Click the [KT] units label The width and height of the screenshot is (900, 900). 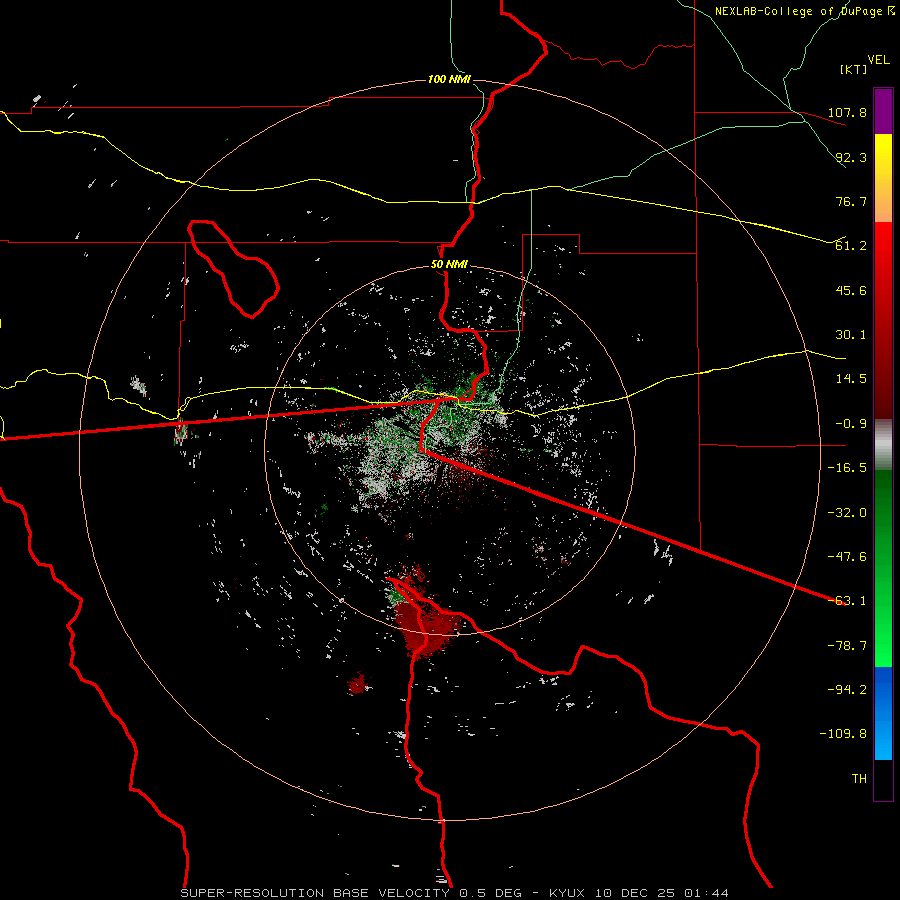(853, 69)
